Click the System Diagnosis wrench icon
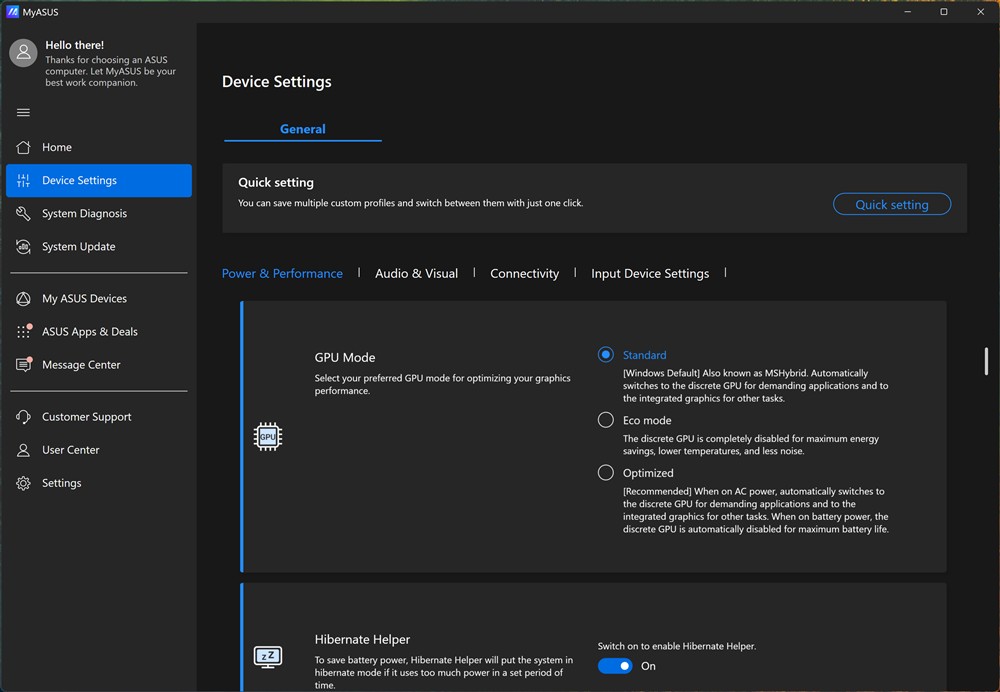Screen dimensions: 1000x692 pyautogui.click(x=24, y=213)
